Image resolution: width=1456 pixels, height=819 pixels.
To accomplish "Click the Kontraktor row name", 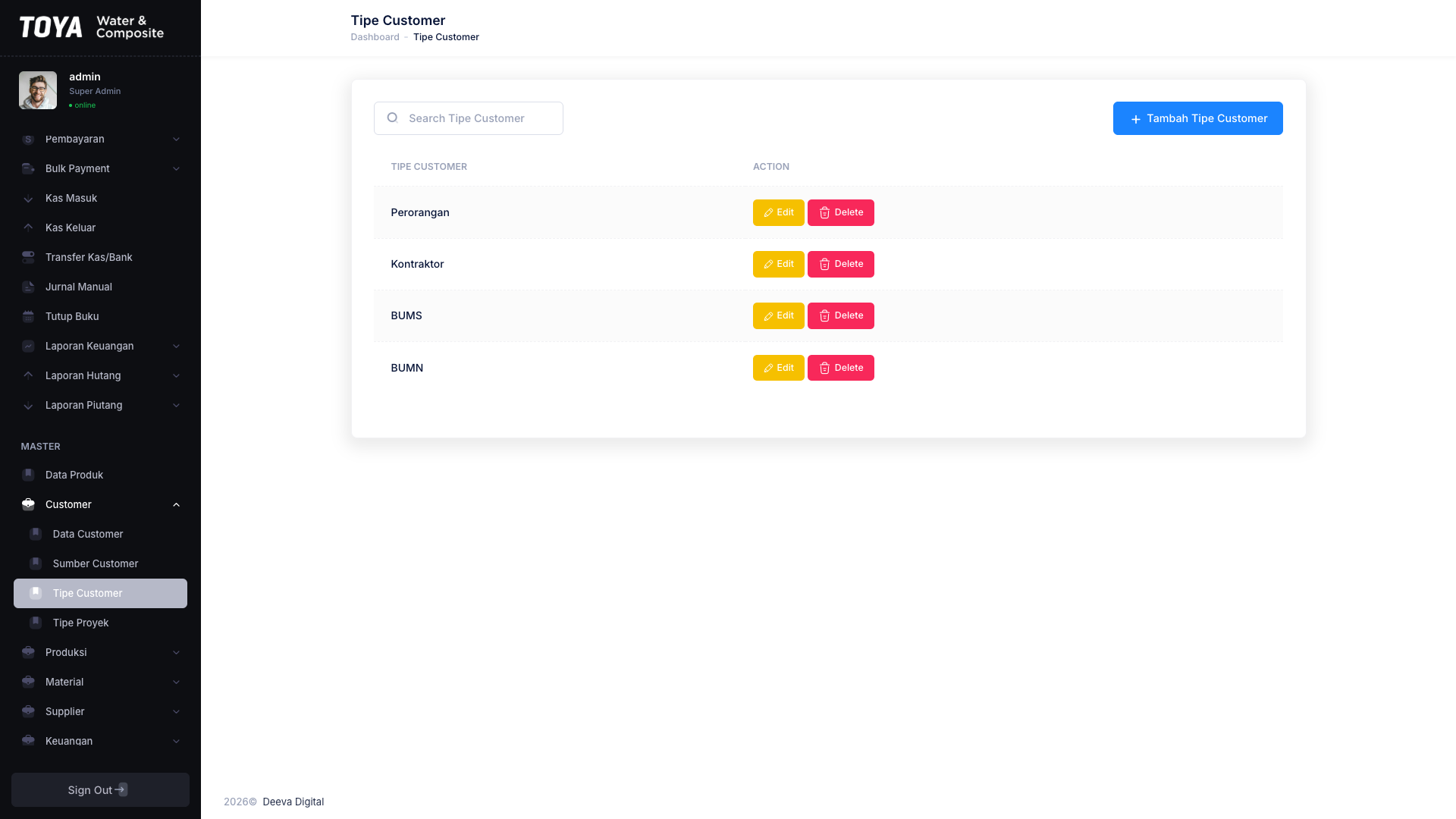I will click(417, 264).
